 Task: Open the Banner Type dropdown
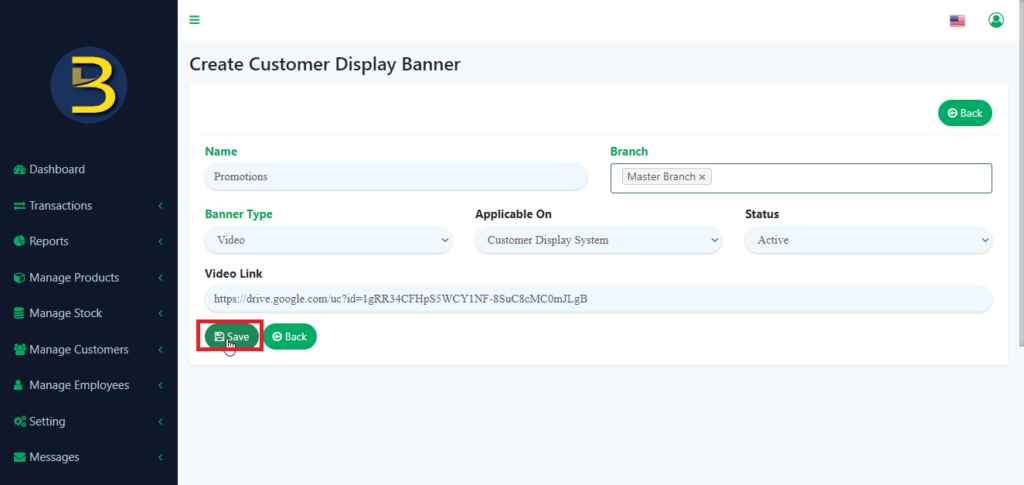[328, 240]
